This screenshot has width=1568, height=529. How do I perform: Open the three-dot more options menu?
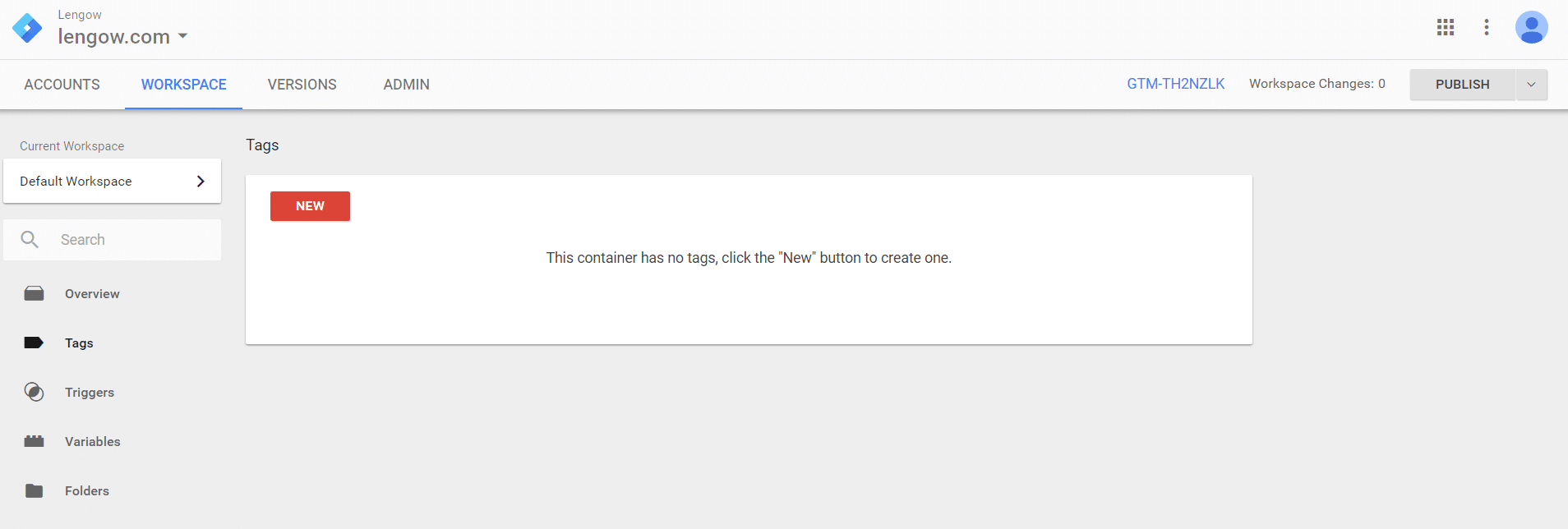click(x=1487, y=27)
